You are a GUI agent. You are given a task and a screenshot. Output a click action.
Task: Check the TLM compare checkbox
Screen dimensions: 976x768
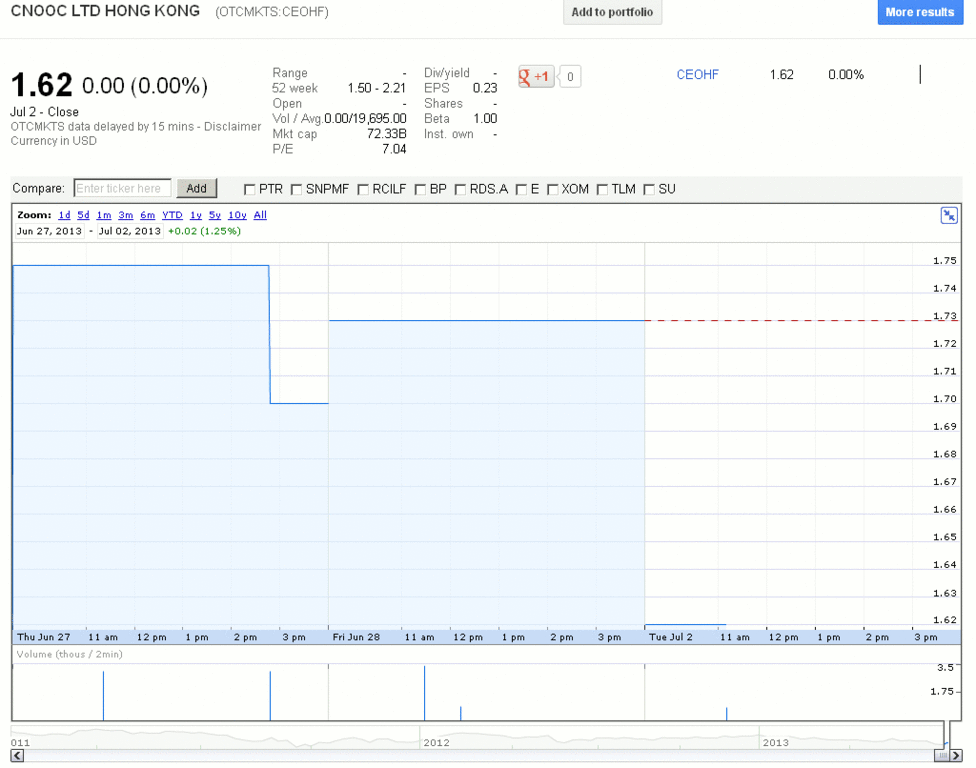[602, 190]
